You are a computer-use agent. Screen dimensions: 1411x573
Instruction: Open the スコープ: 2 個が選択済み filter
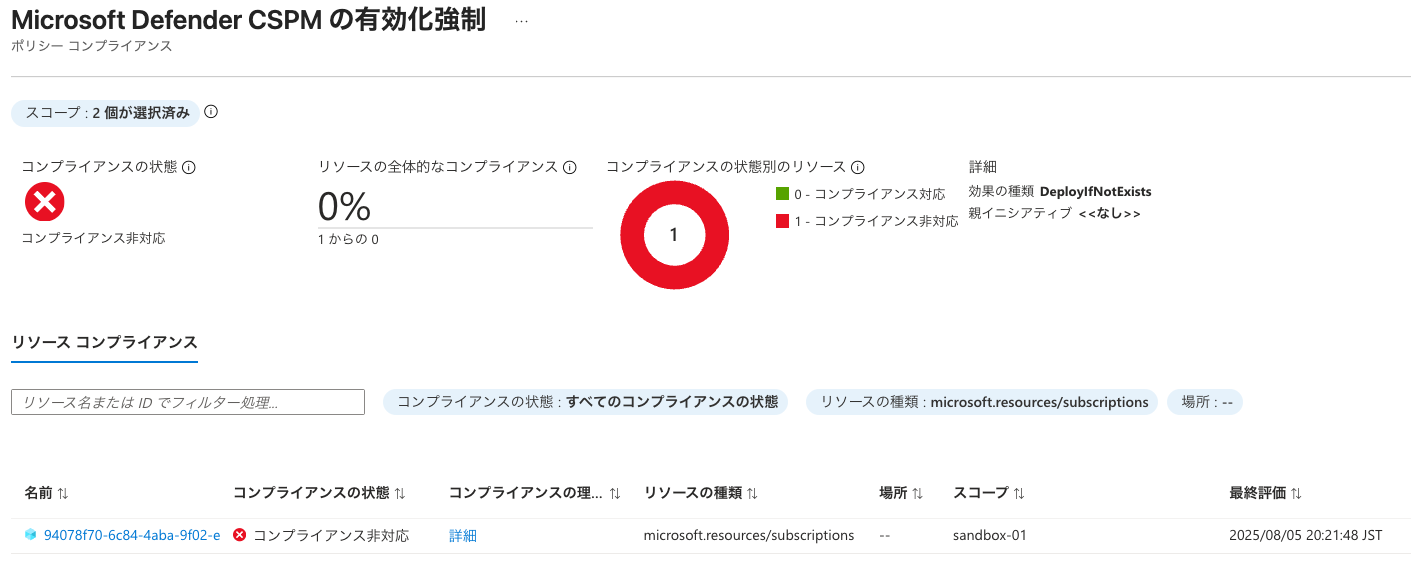(x=106, y=113)
